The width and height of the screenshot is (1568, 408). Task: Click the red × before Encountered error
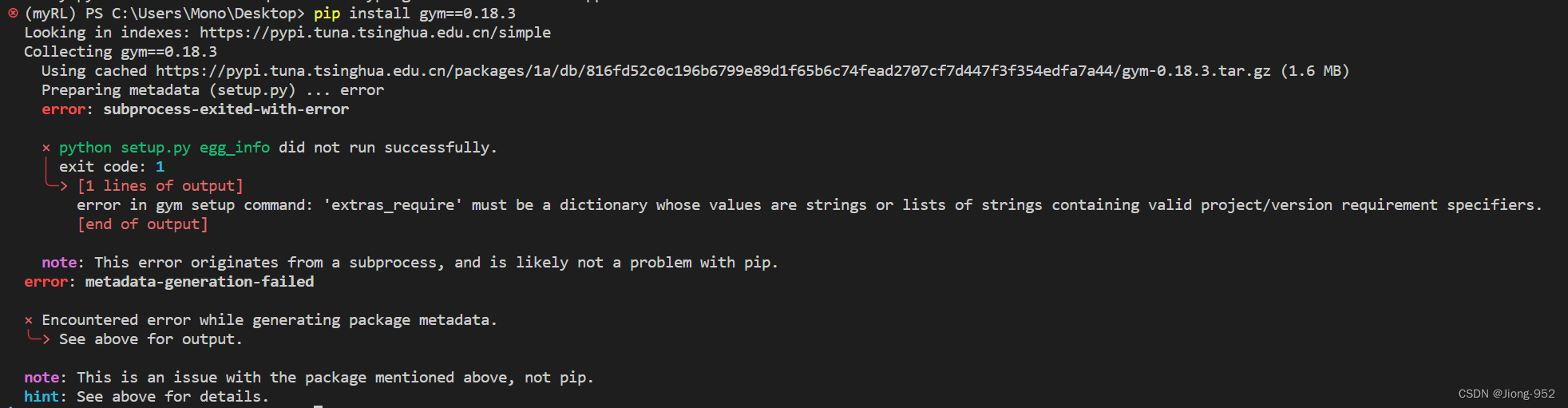29,320
